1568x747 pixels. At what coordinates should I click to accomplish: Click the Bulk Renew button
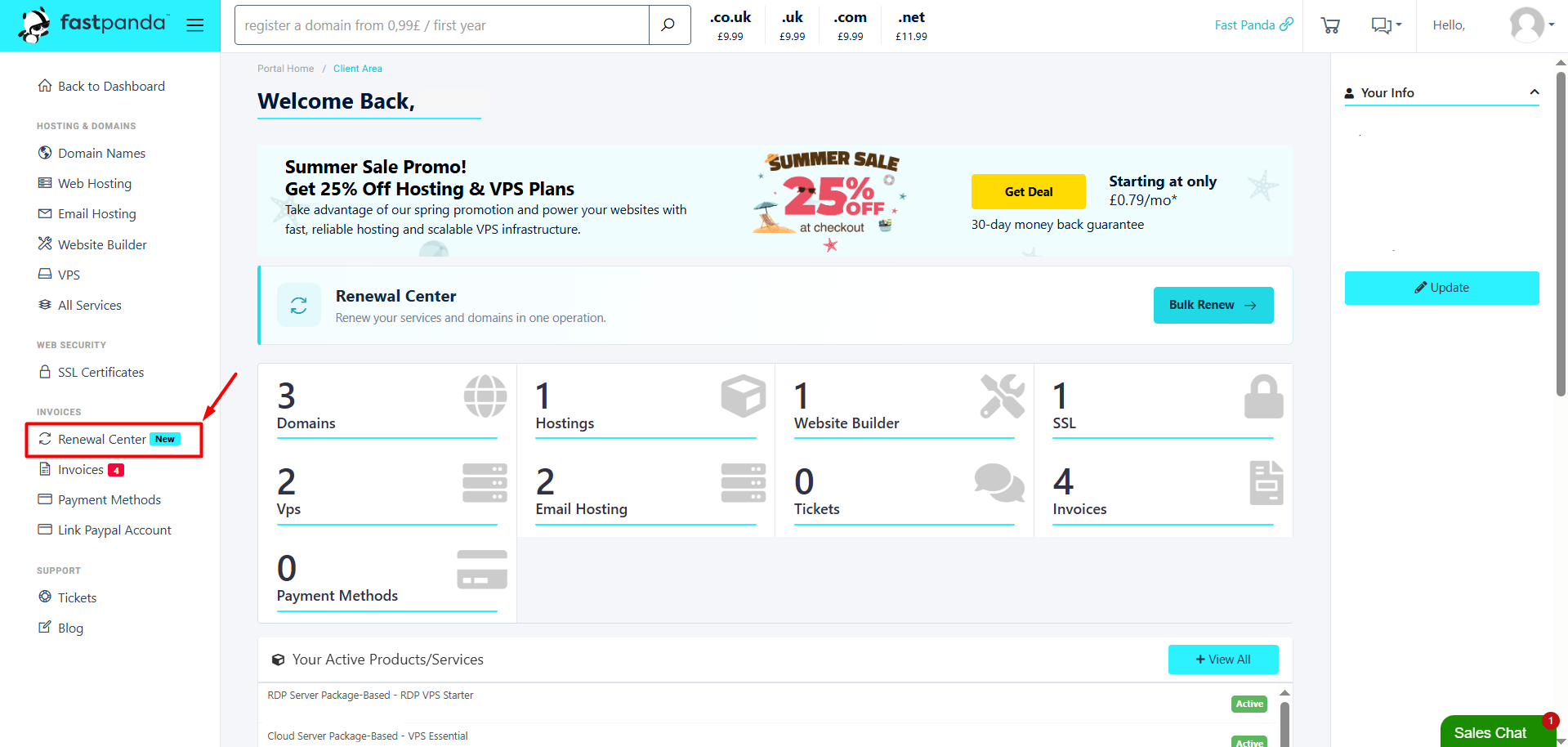point(1213,305)
